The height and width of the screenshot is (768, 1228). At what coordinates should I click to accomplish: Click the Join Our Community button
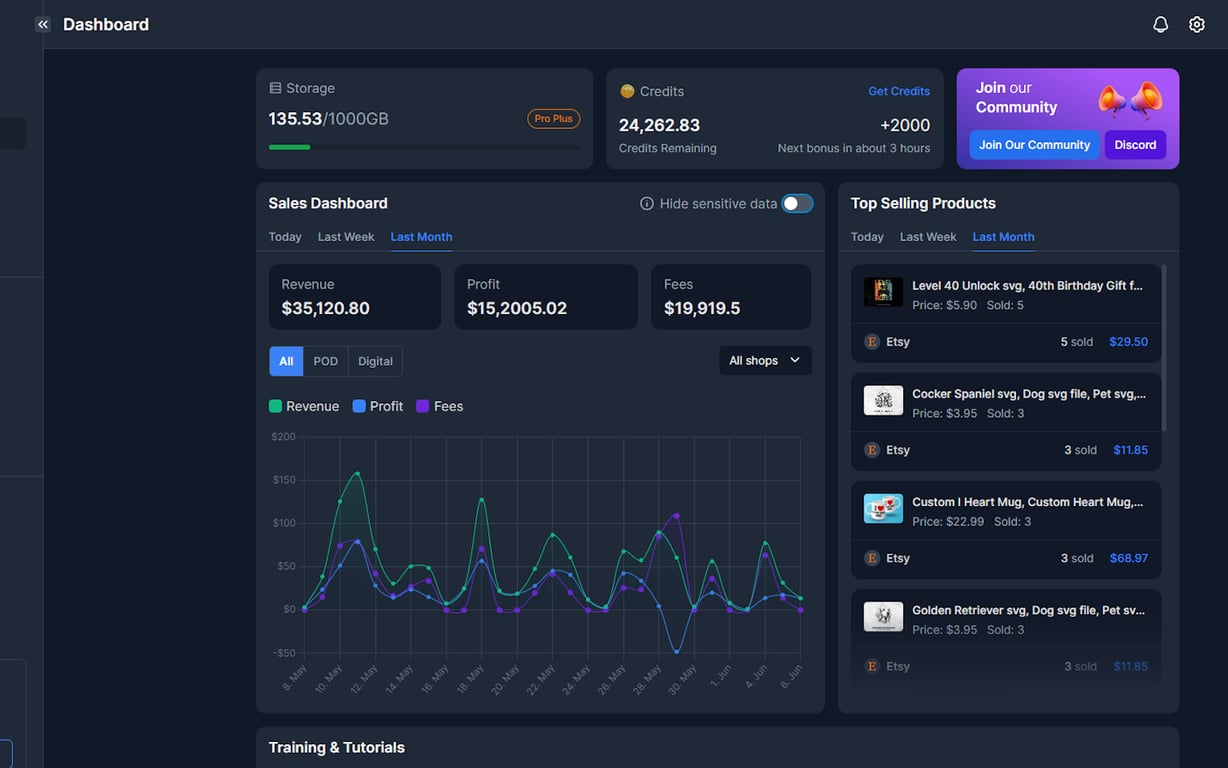point(1034,145)
